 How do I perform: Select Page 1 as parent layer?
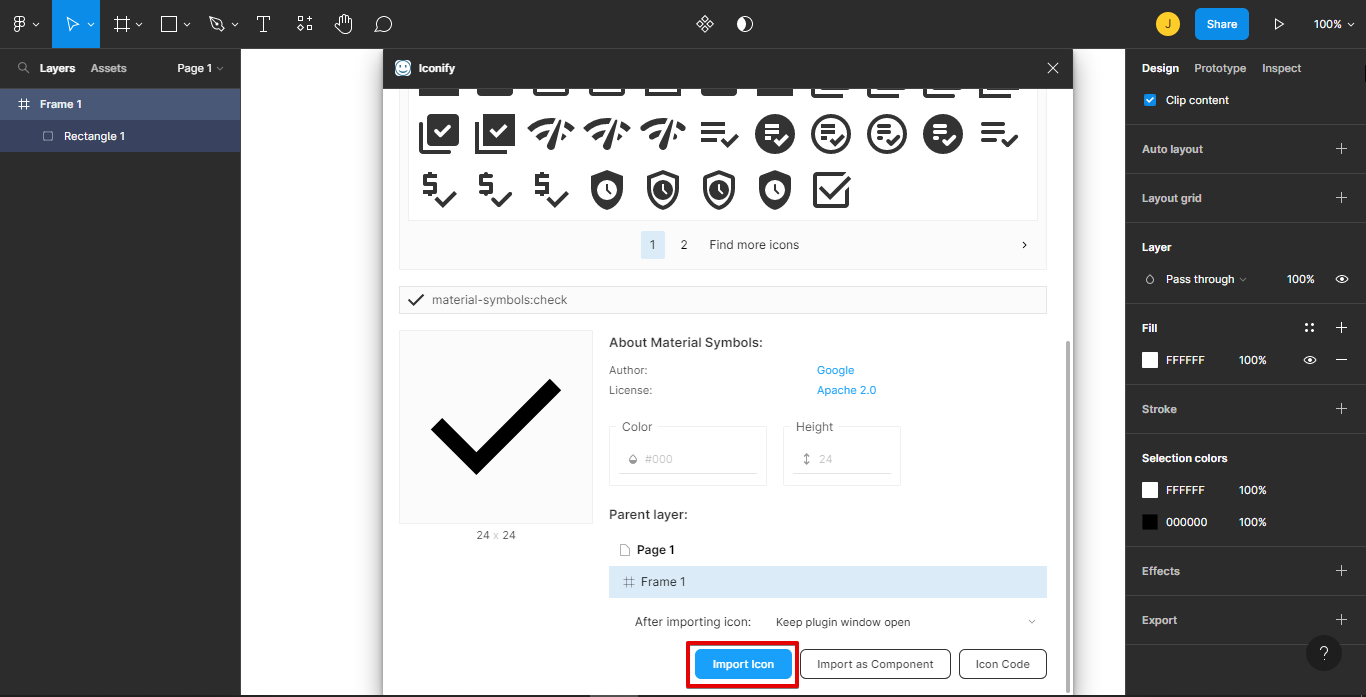pyautogui.click(x=655, y=550)
